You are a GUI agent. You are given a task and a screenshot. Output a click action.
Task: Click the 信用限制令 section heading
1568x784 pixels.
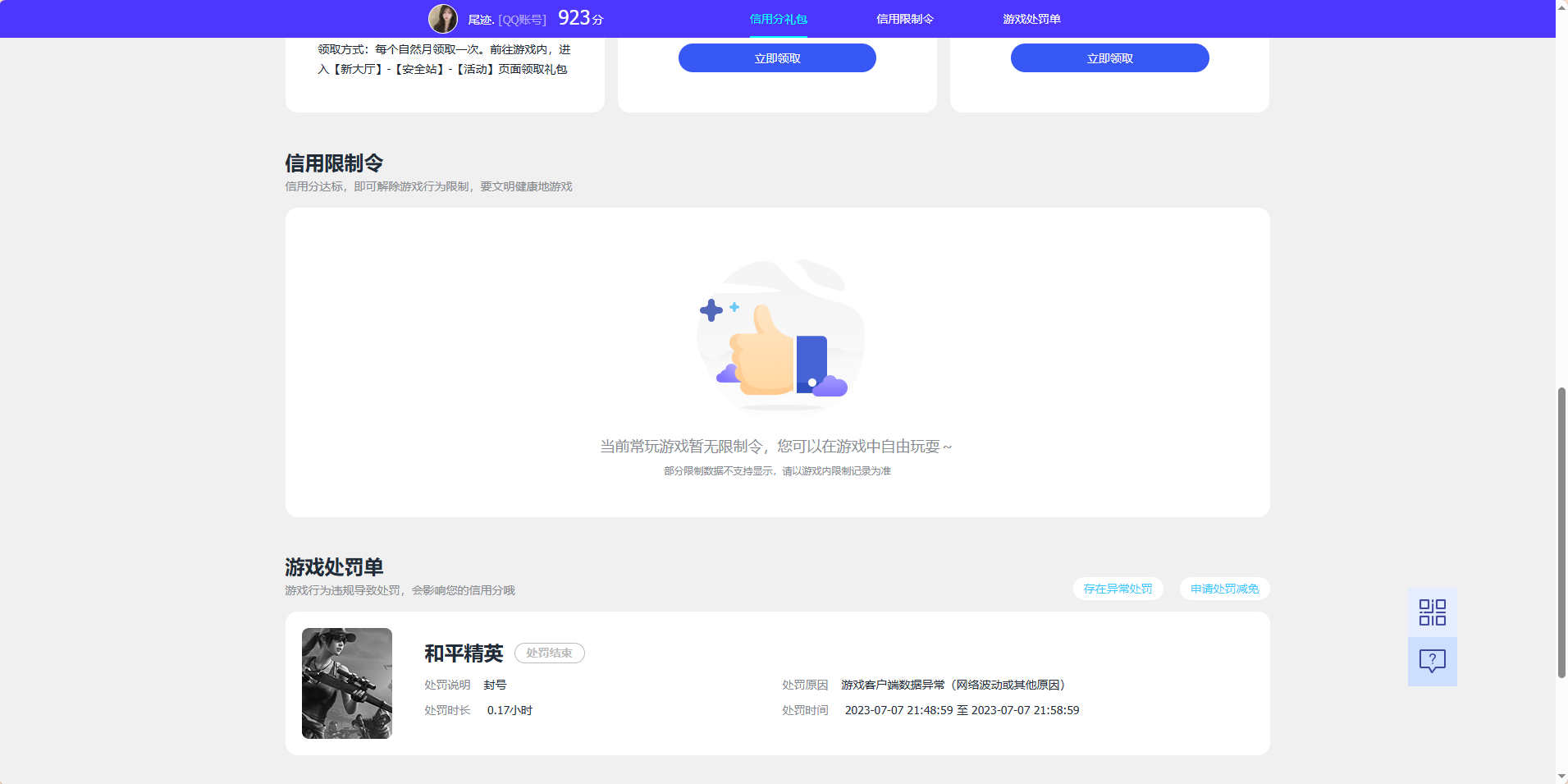click(x=334, y=163)
